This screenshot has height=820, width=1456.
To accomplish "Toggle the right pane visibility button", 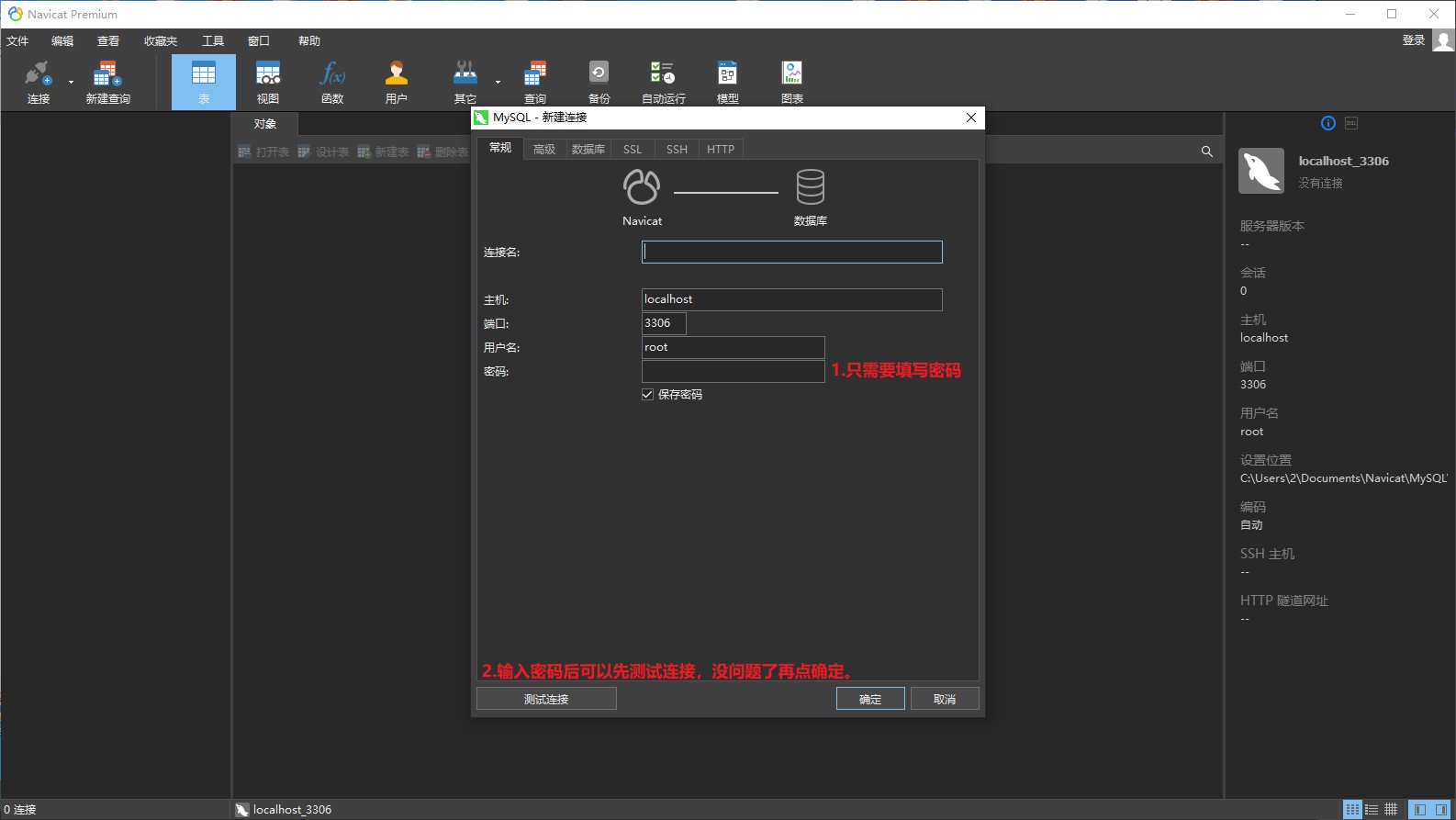I will [x=1441, y=810].
